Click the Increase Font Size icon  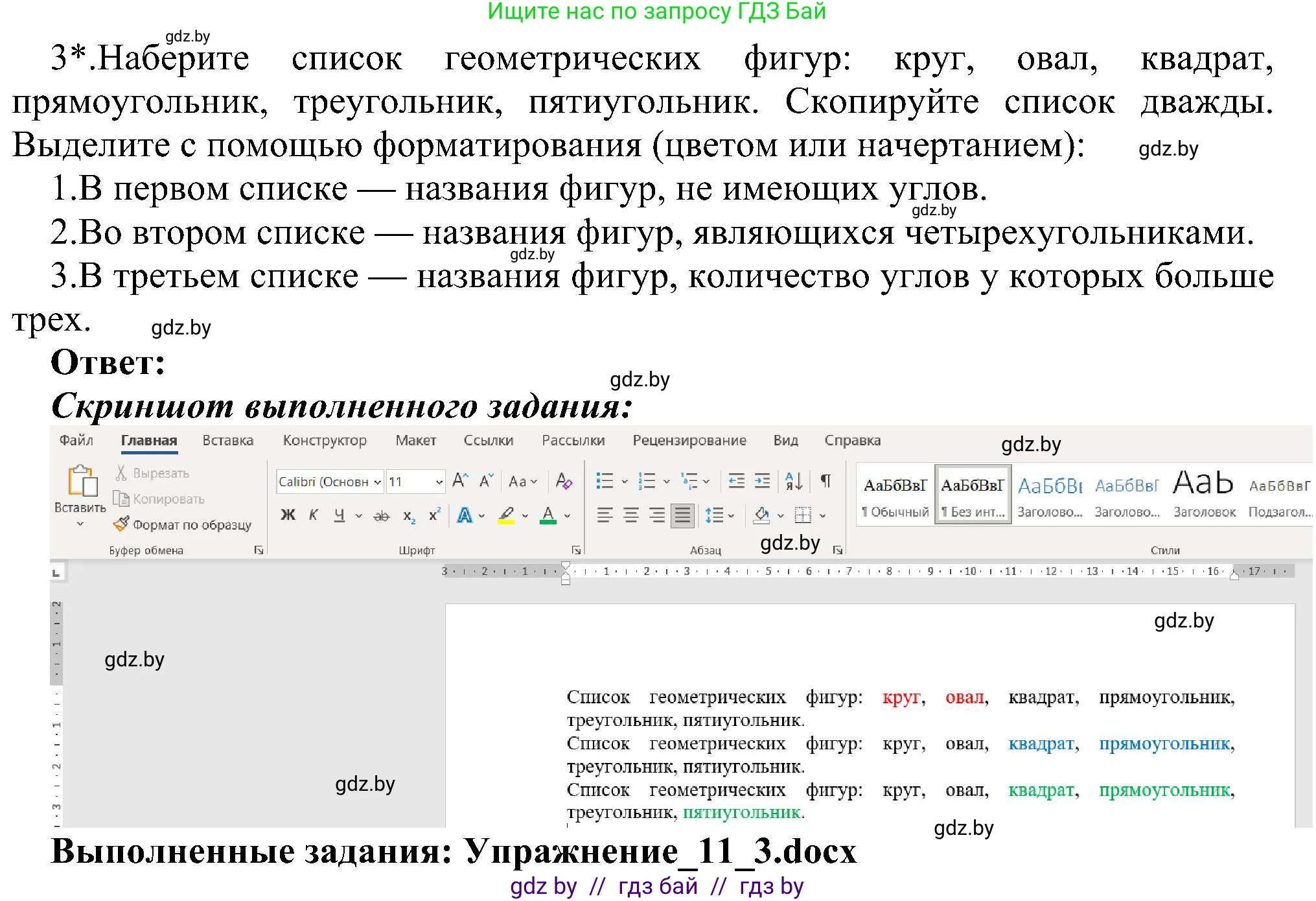click(x=460, y=481)
